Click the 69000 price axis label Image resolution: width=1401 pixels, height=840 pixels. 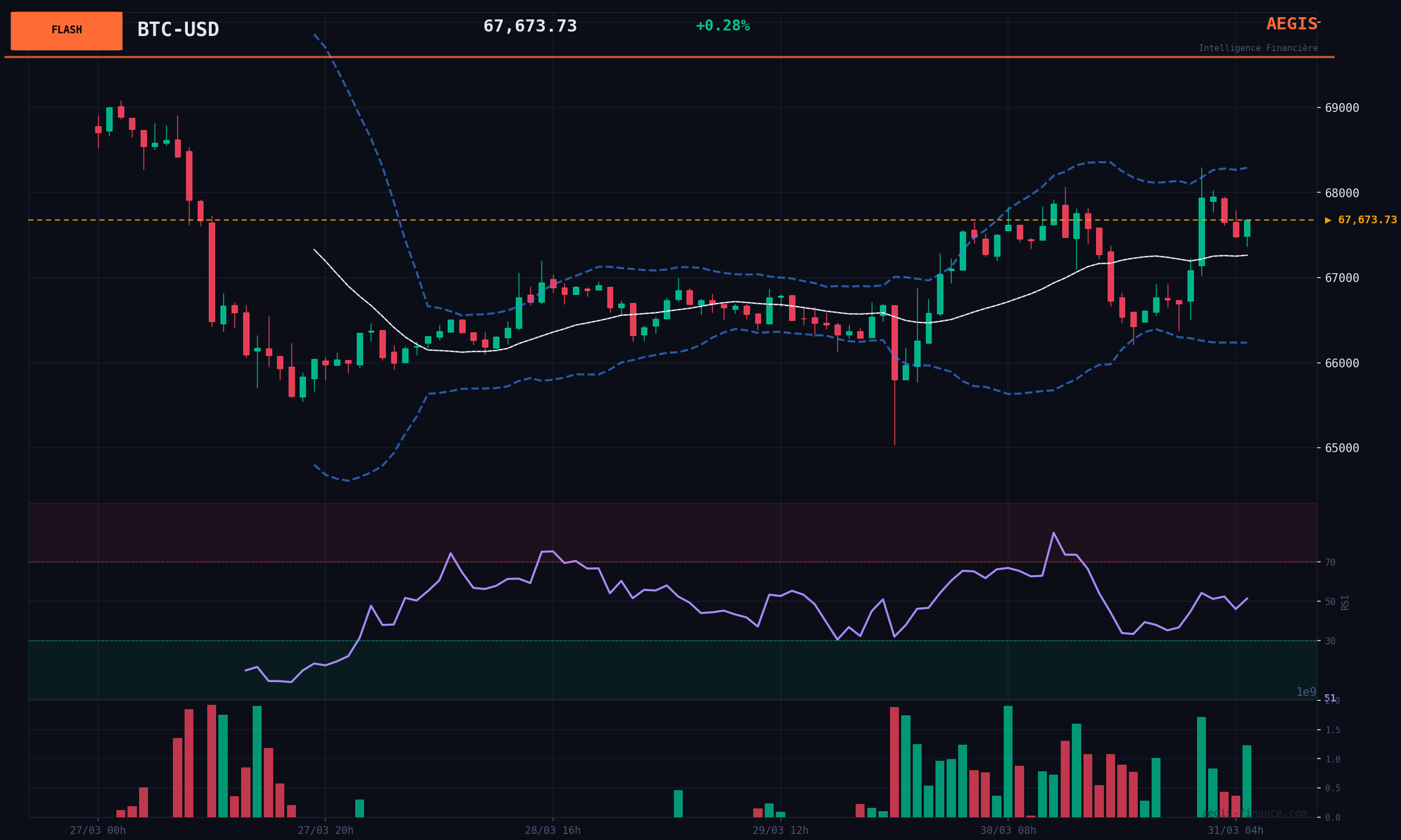(x=1342, y=108)
